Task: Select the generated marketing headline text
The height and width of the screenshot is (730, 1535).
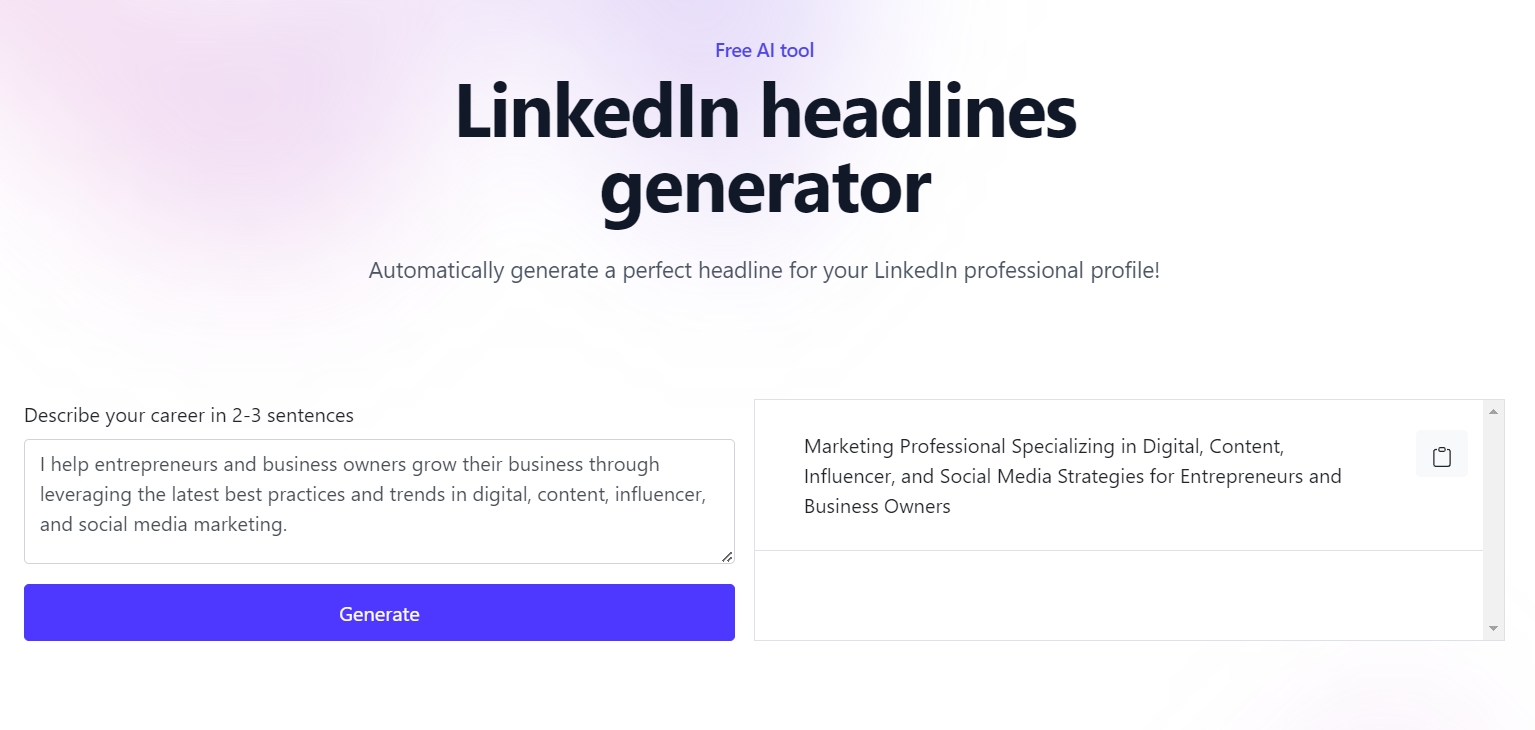Action: 1072,476
